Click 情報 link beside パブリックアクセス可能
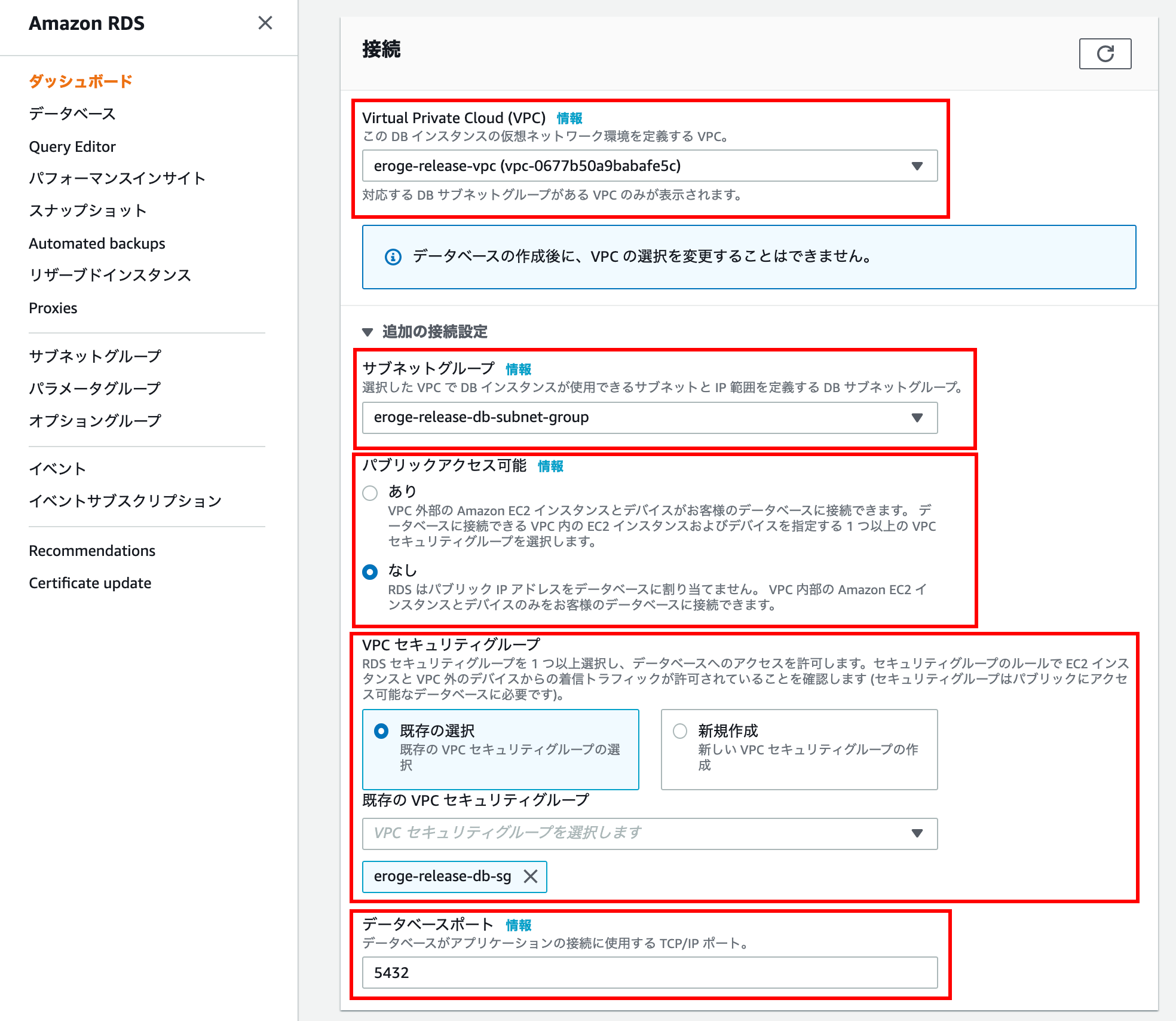 [x=550, y=466]
